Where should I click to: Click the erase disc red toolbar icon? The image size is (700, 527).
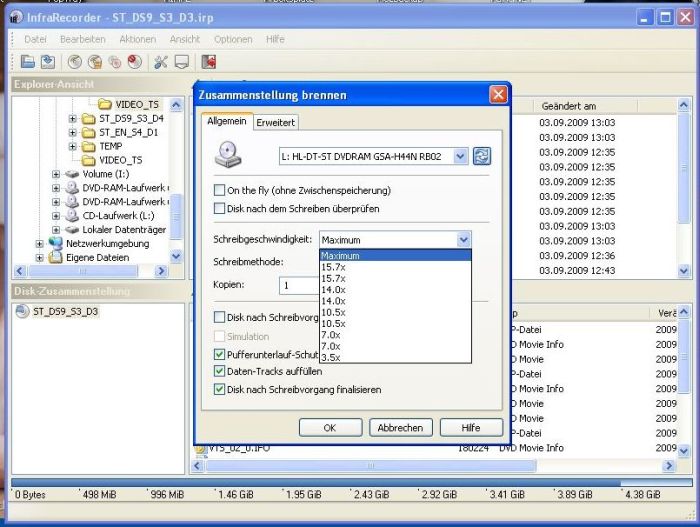pyautogui.click(x=133, y=62)
